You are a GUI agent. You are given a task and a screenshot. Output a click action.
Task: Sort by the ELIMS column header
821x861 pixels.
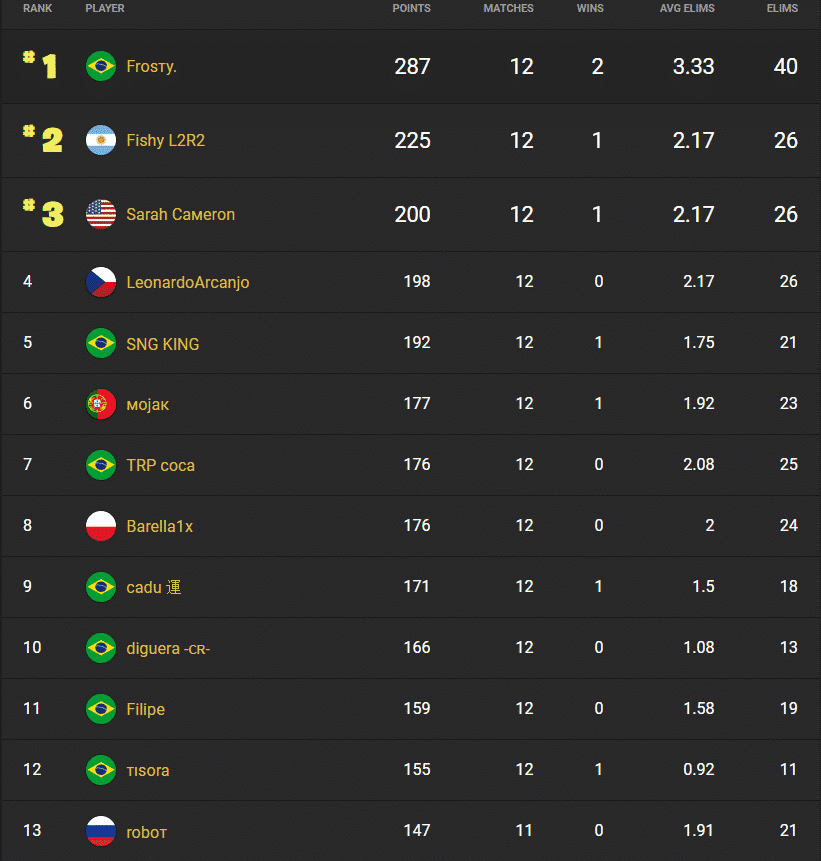click(782, 8)
